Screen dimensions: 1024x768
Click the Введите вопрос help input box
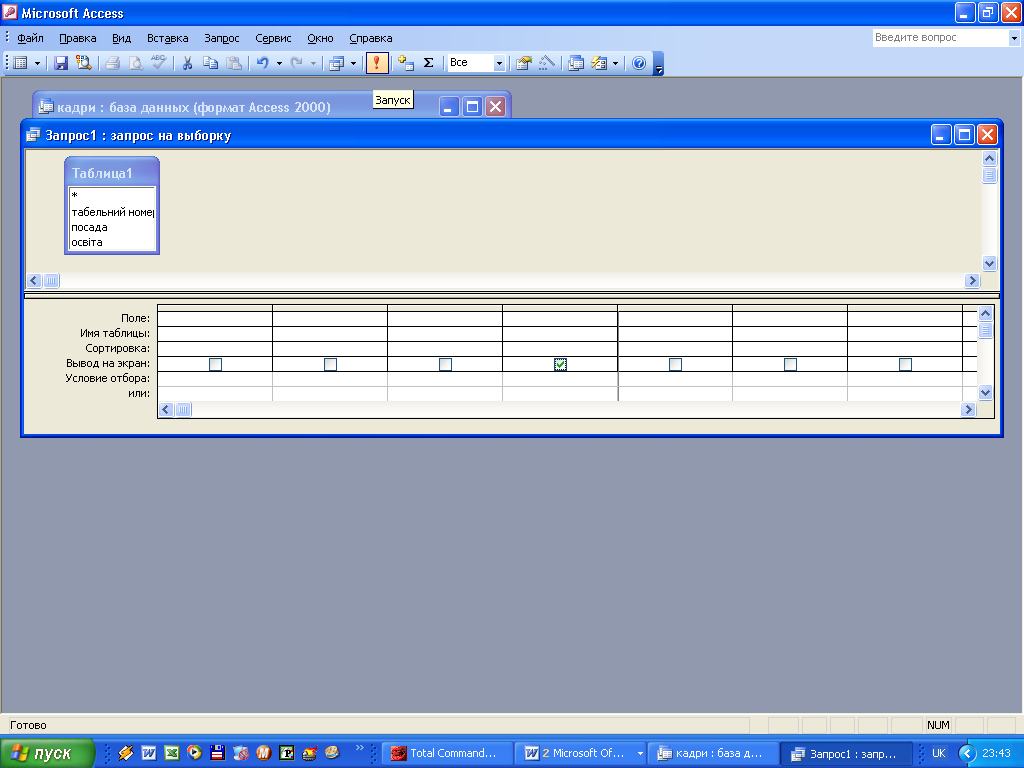pyautogui.click(x=940, y=38)
